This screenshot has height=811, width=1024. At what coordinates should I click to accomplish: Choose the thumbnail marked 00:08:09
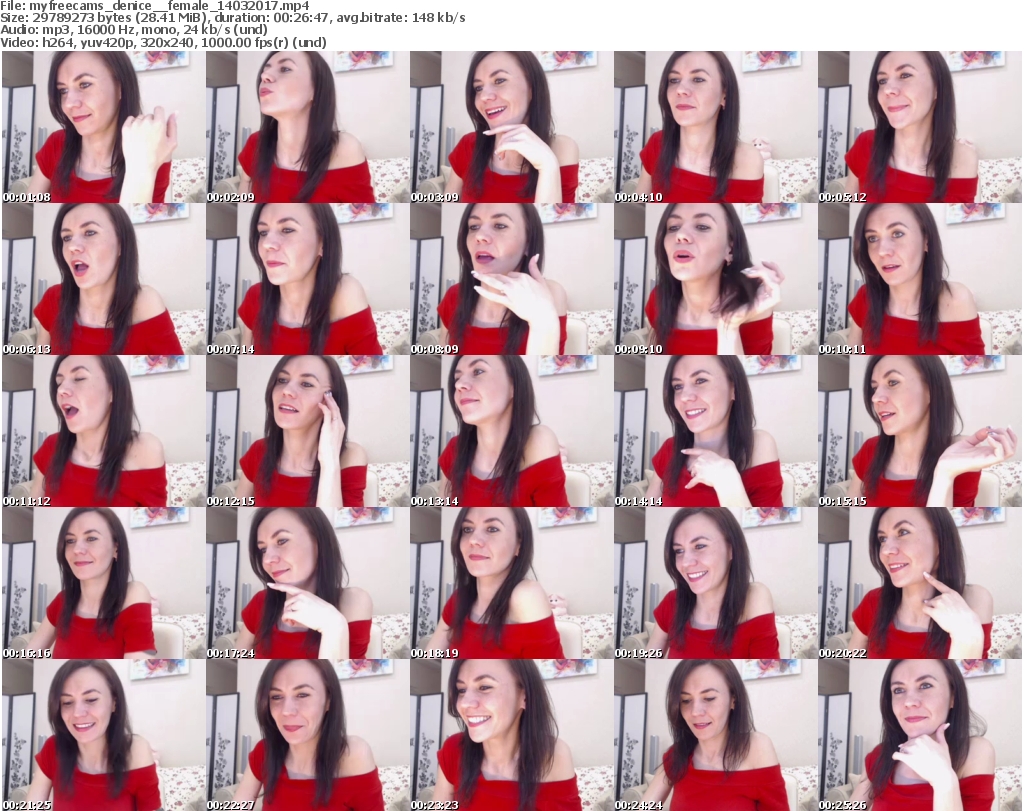(x=511, y=279)
